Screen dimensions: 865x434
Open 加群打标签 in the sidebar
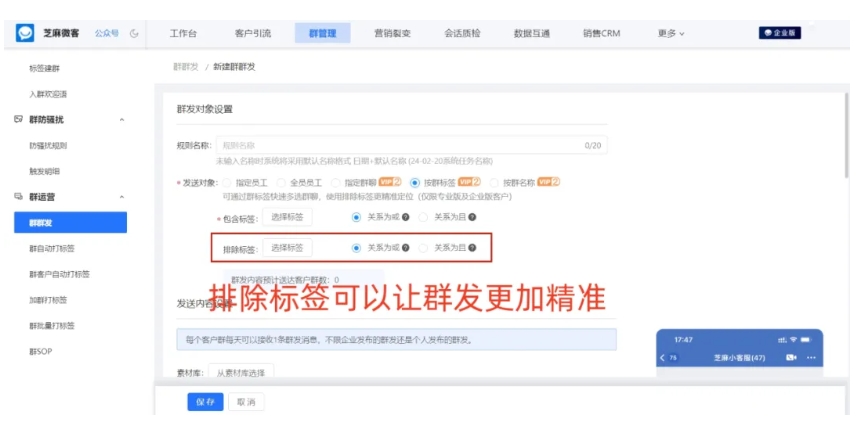[x=48, y=300]
